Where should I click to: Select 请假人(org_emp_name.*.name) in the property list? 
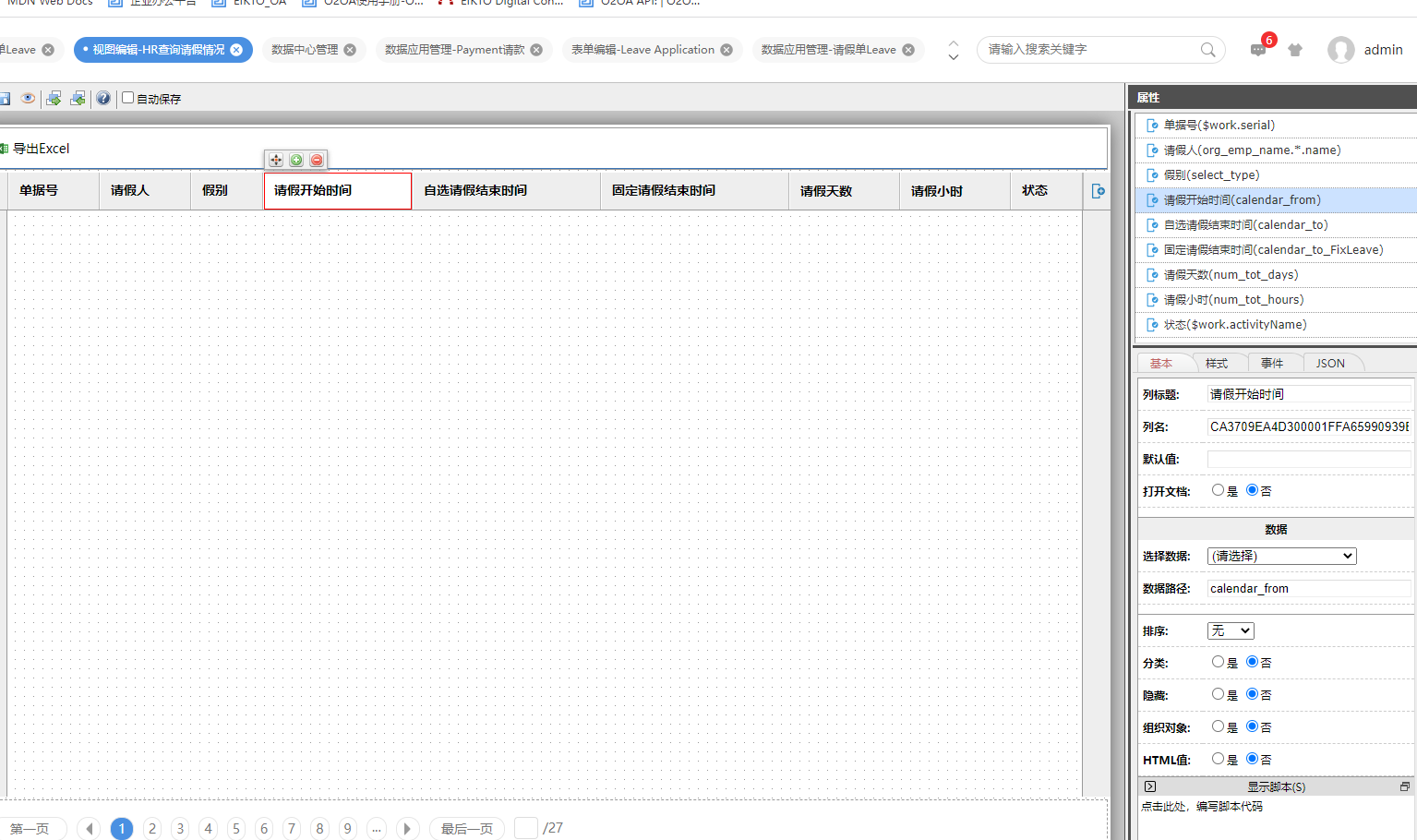pos(1276,150)
